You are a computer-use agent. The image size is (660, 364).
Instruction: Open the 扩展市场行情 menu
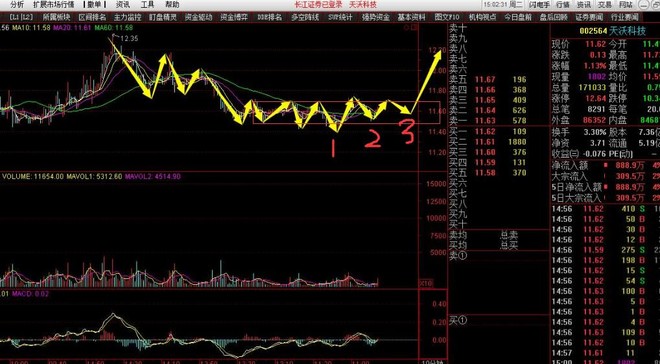coord(53,5)
